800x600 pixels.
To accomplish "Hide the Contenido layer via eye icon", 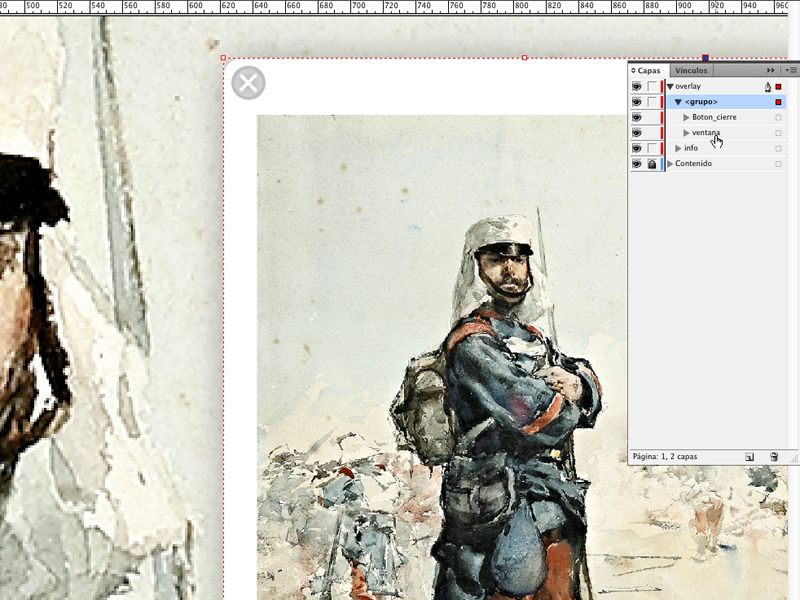I will tap(637, 164).
